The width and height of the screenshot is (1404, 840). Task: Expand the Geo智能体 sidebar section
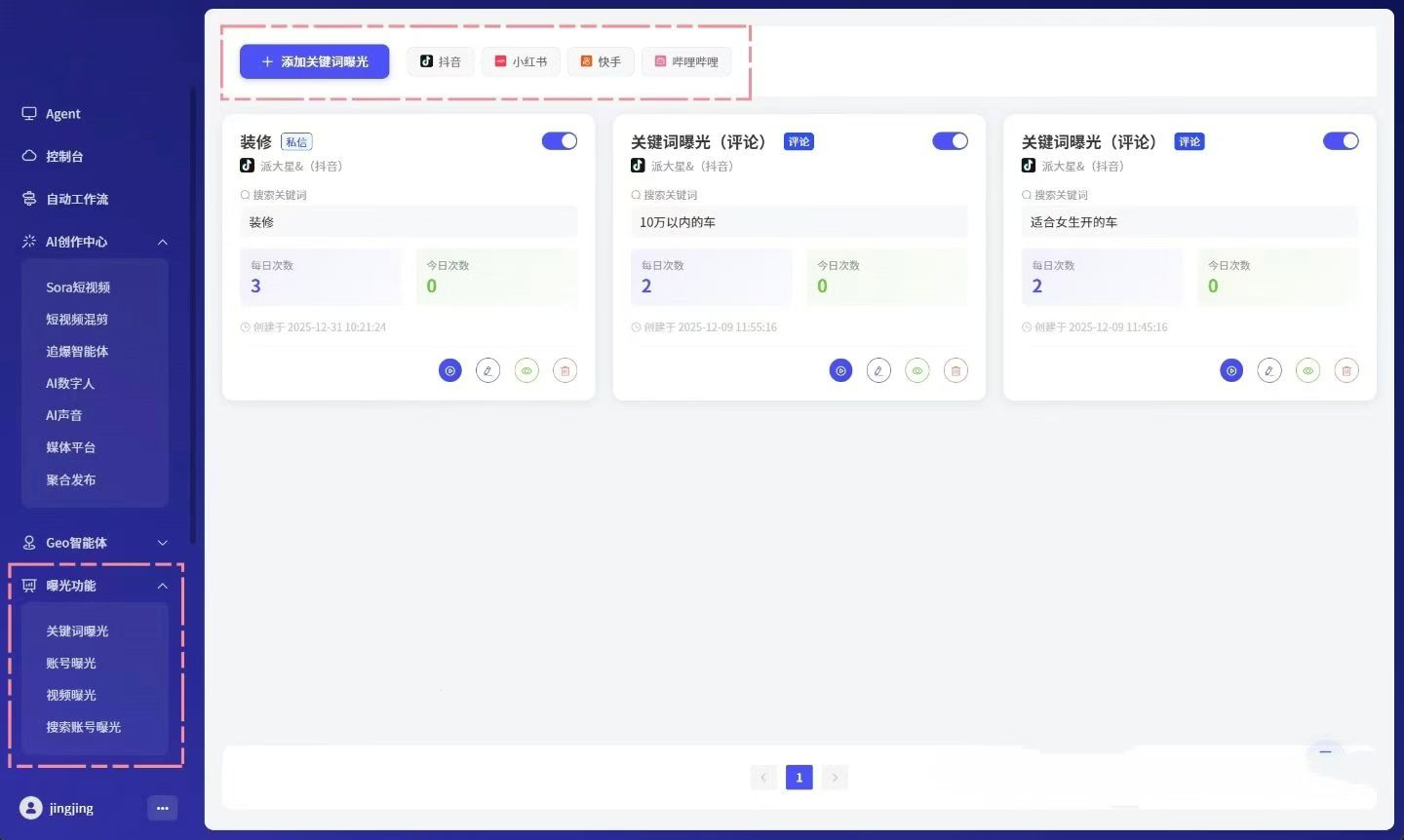163,543
